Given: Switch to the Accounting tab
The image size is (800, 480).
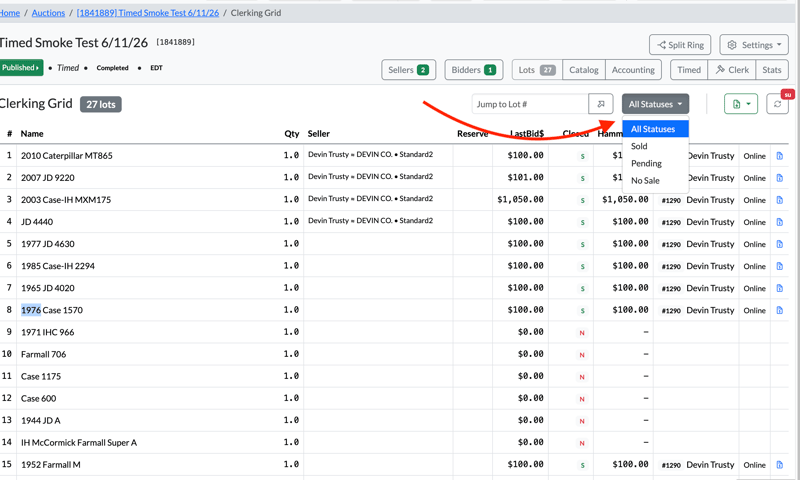Looking at the screenshot, I should pyautogui.click(x=633, y=70).
